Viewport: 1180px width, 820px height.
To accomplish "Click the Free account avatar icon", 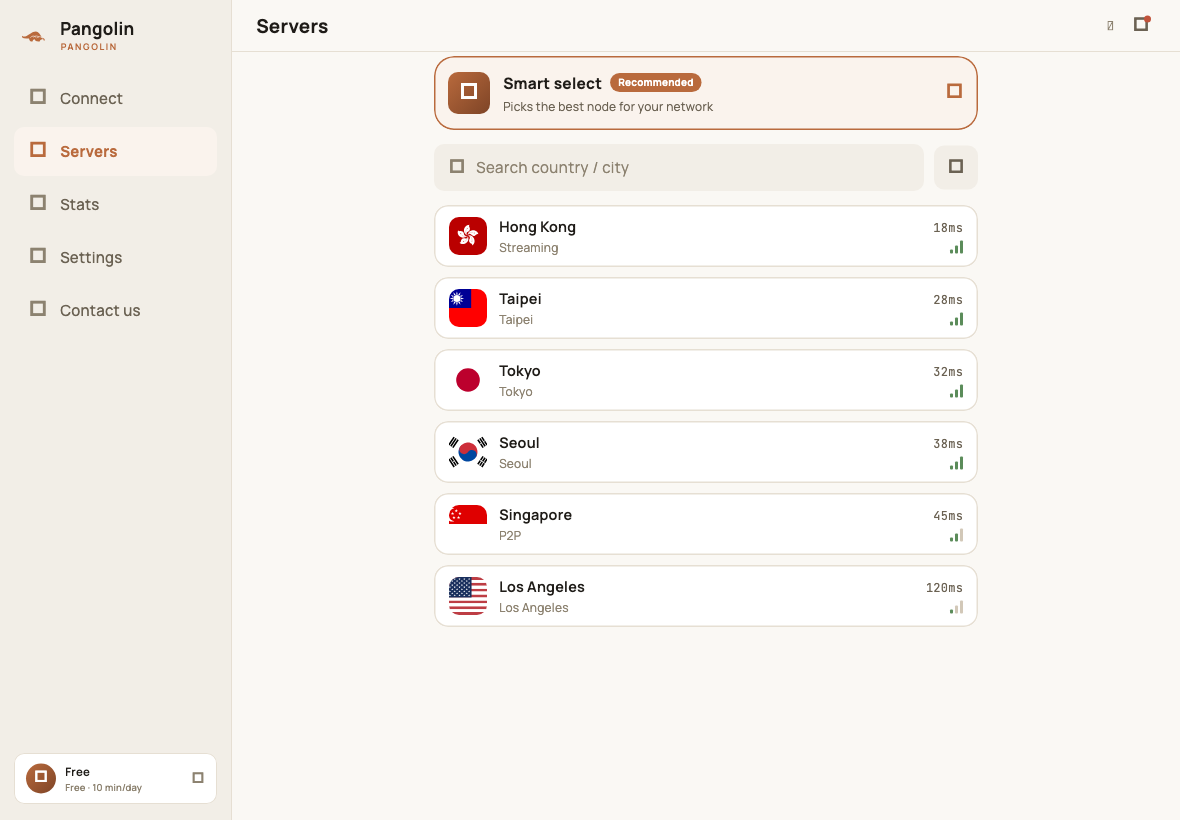I will pos(41,778).
